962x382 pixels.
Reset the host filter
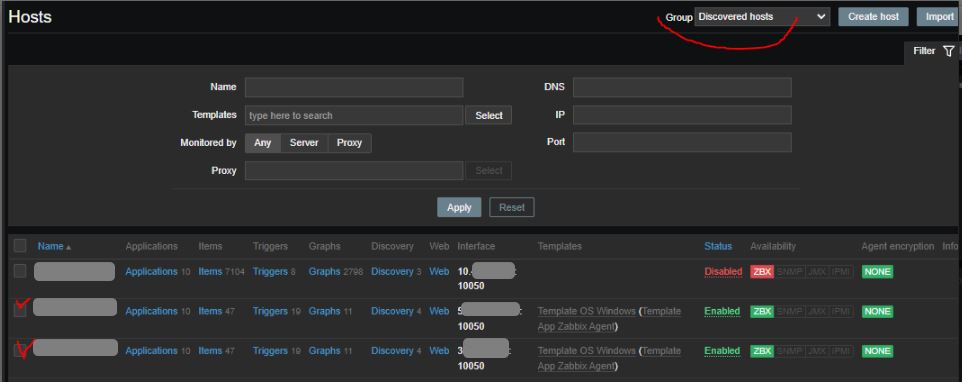(512, 207)
